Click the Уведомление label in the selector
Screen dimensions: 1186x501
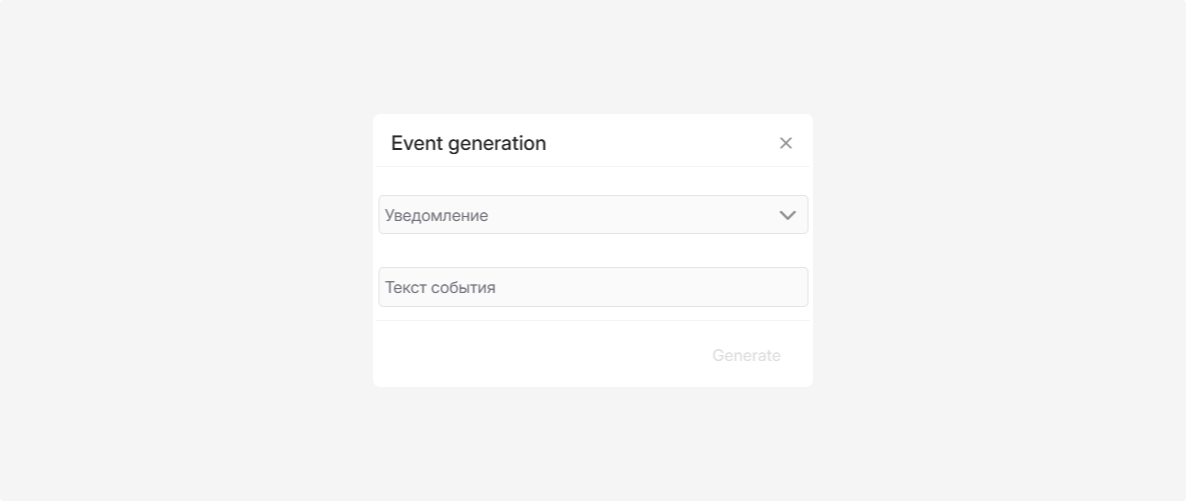click(436, 216)
